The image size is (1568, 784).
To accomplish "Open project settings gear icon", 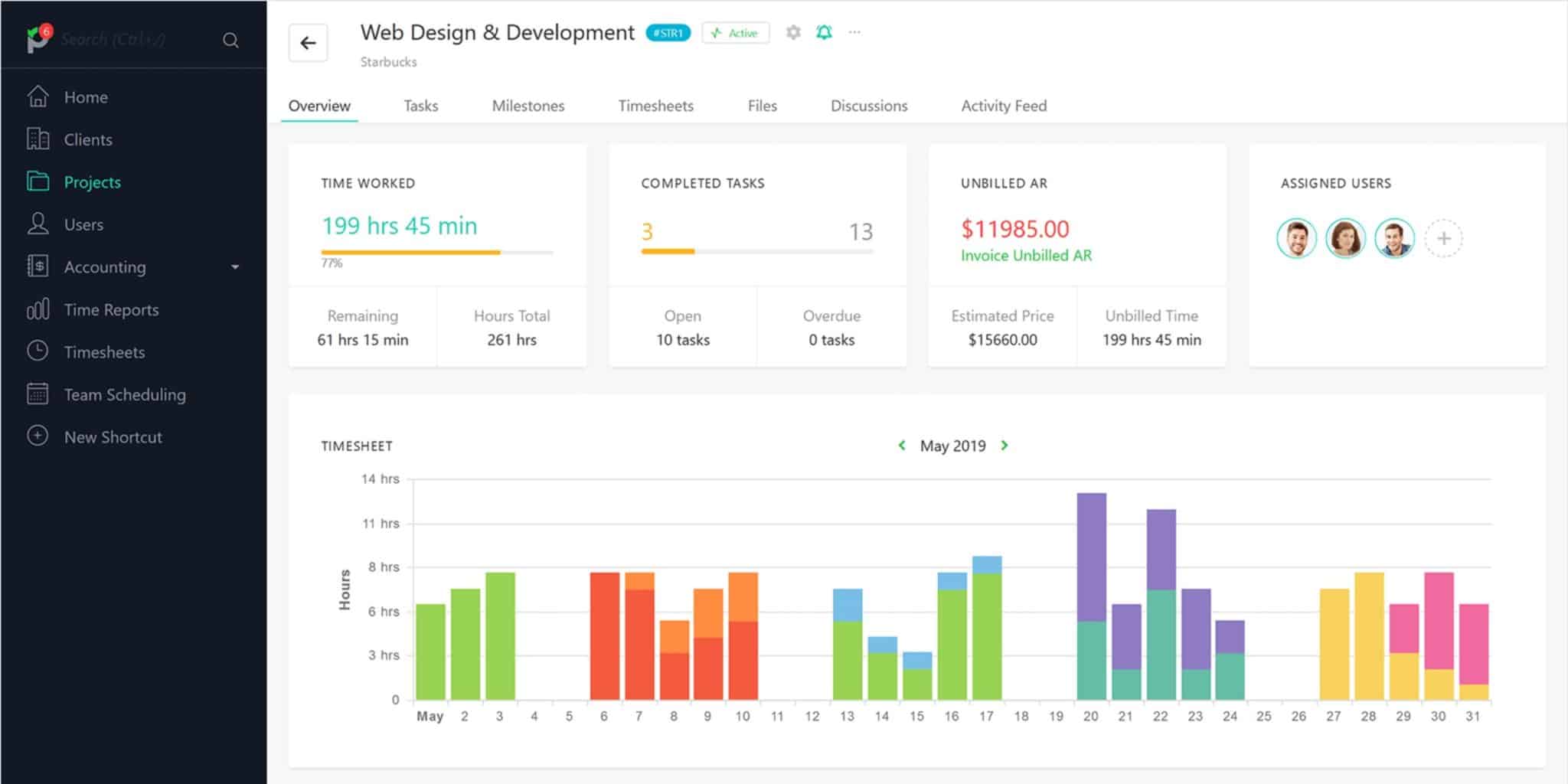I will coord(793,32).
